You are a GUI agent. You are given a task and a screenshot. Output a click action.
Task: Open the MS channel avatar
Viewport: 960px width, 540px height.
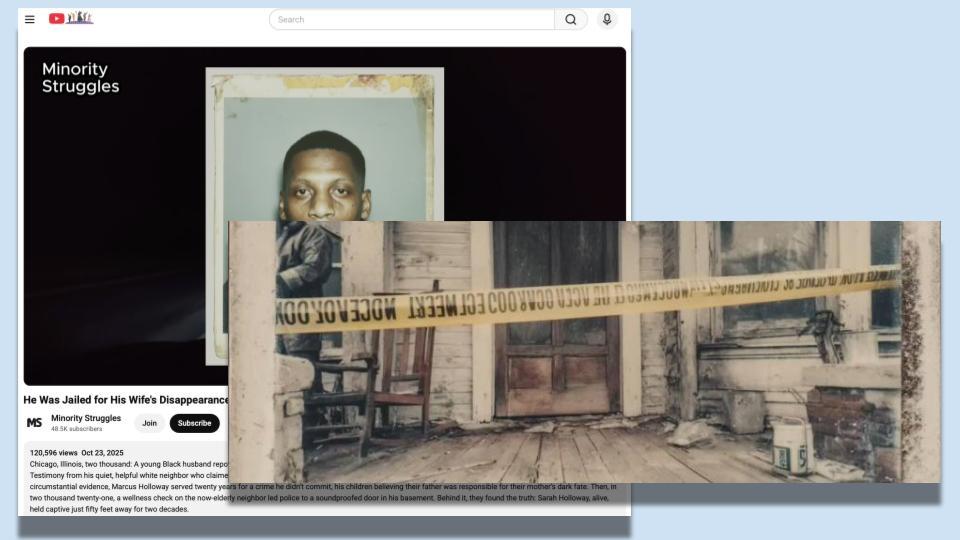click(35, 423)
